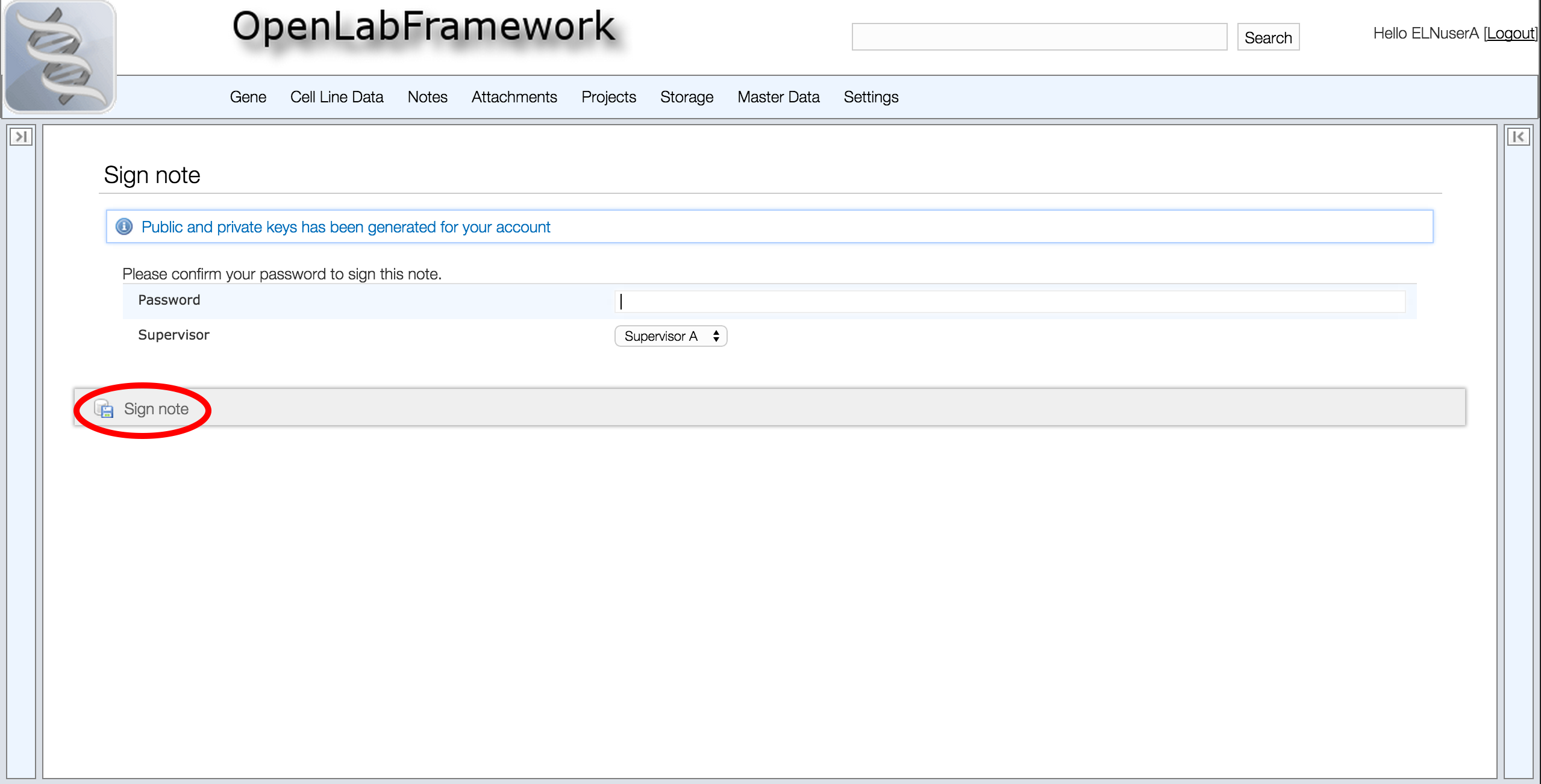Open the Cell Line Data menu
Image resolution: width=1541 pixels, height=784 pixels.
336,97
